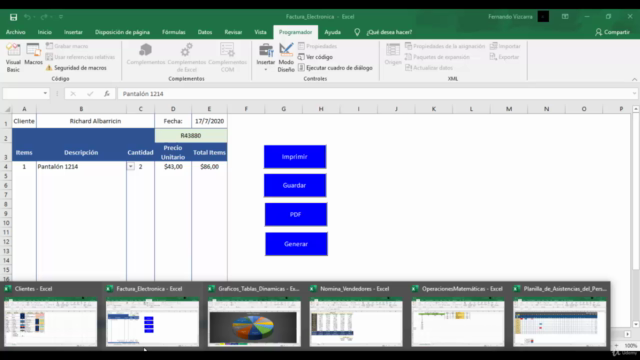Click the vertical scrollbar up arrow
Viewport: 640px width, 360px height.
click(x=636, y=109)
